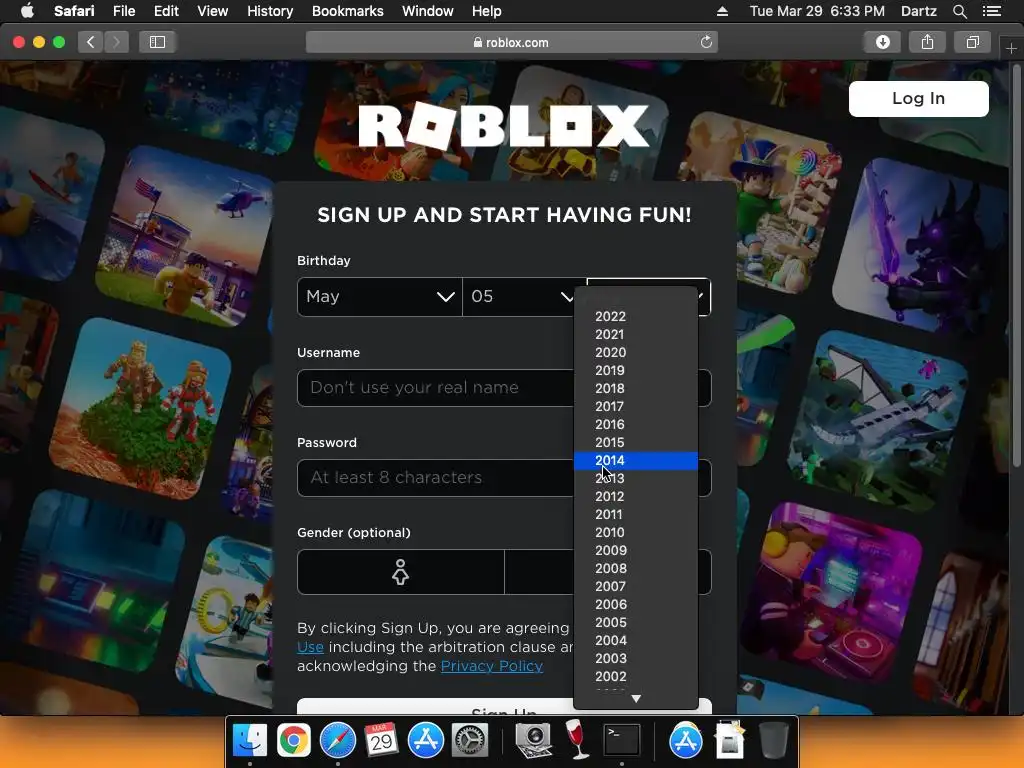Launch the Wine glass app in Dock
The image size is (1024, 768).
(577, 739)
